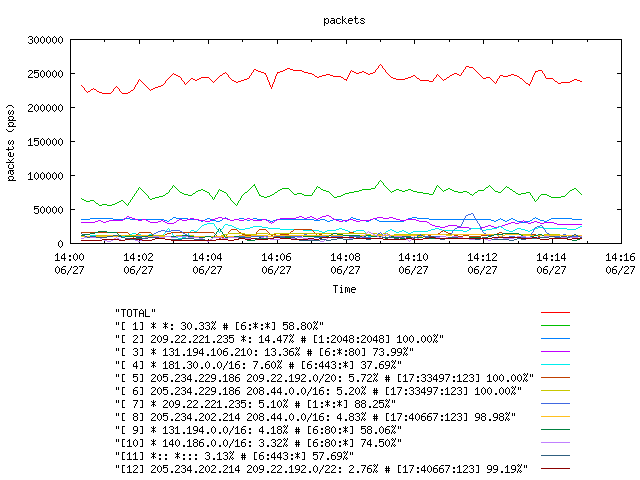640x480 pixels.
Task: Click legend entry [11] *:: *::: 3.13%
Action: (234, 456)
